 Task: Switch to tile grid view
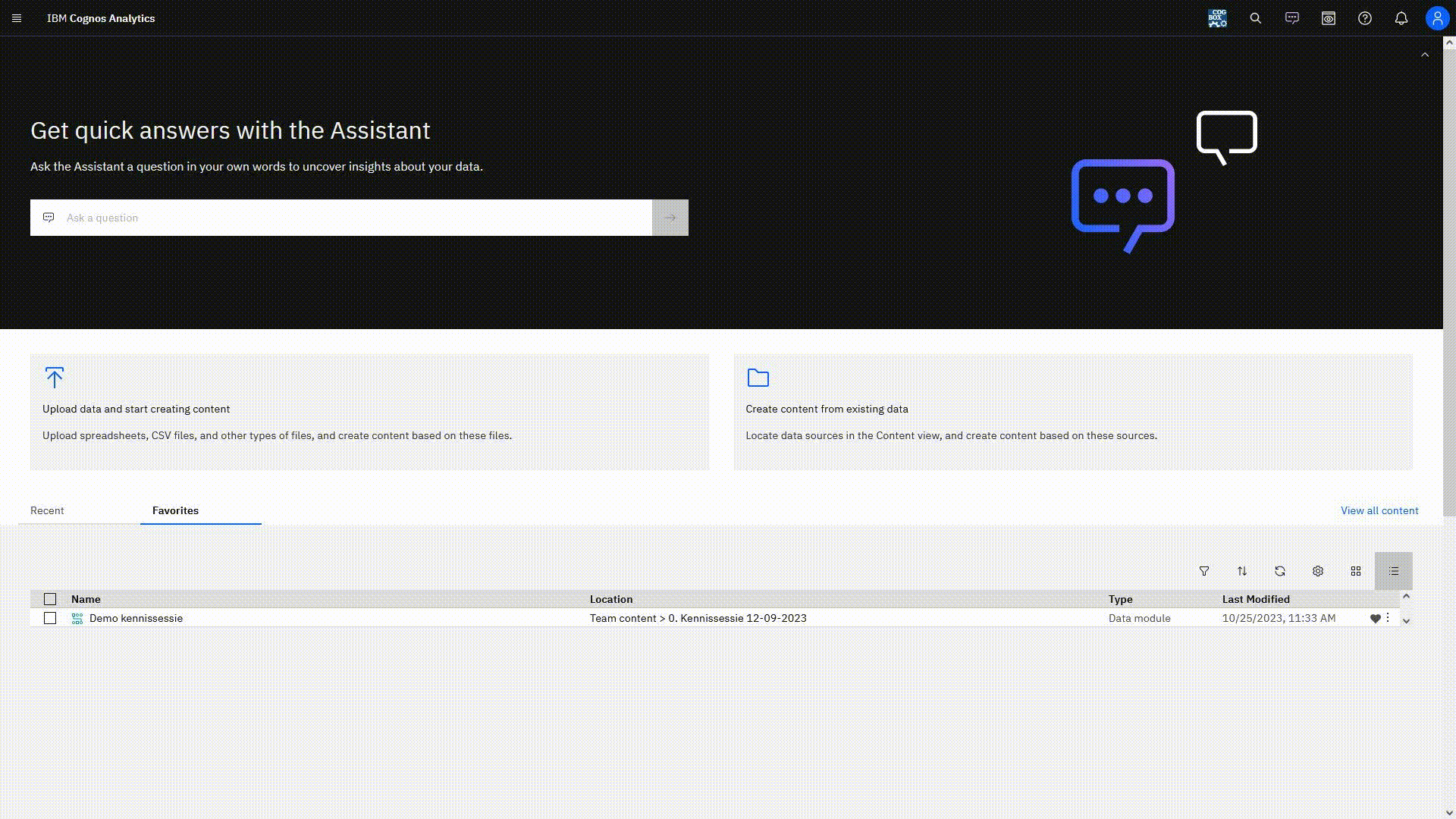(x=1356, y=571)
